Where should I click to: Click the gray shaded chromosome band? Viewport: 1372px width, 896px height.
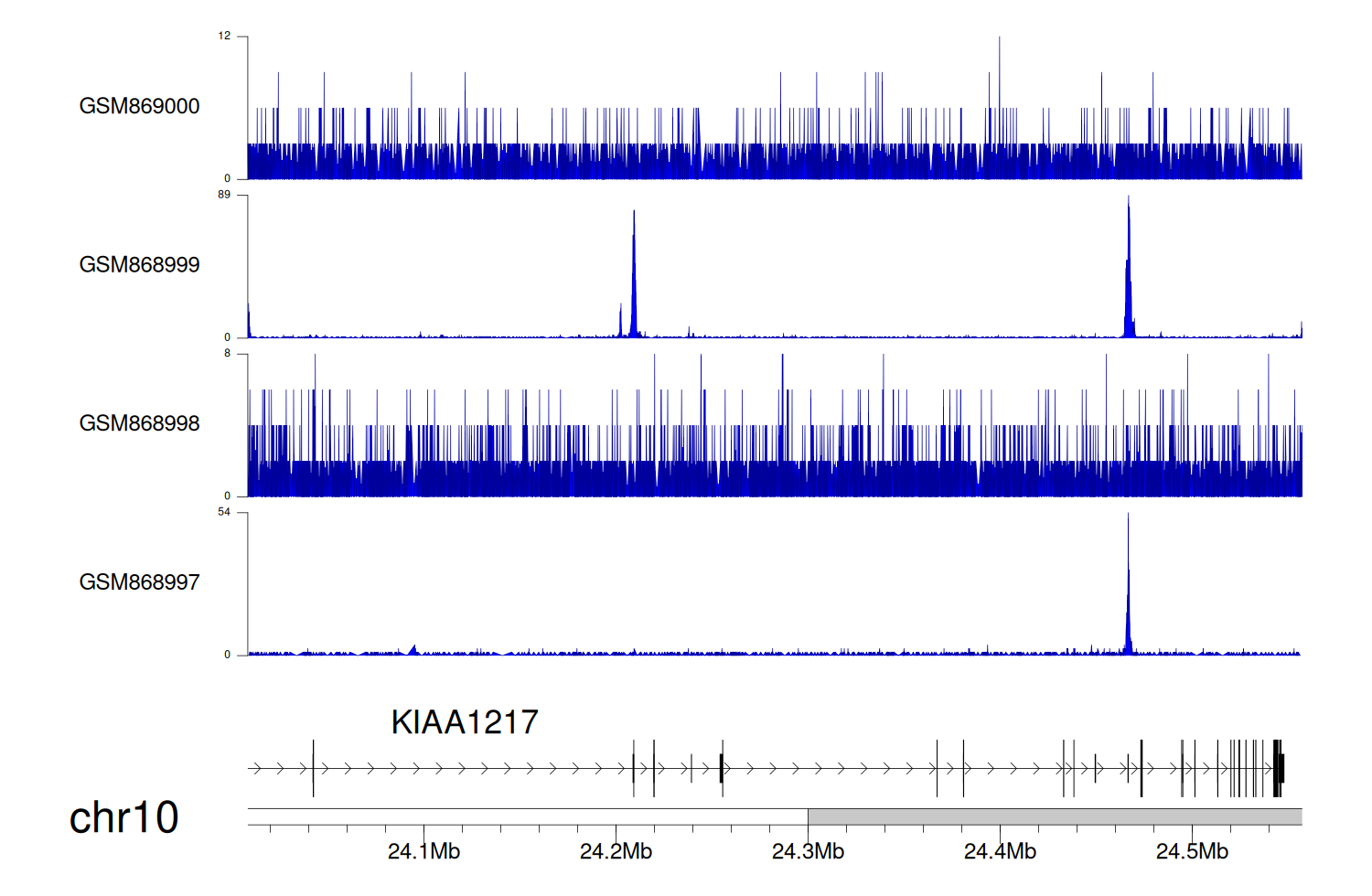(1054, 816)
